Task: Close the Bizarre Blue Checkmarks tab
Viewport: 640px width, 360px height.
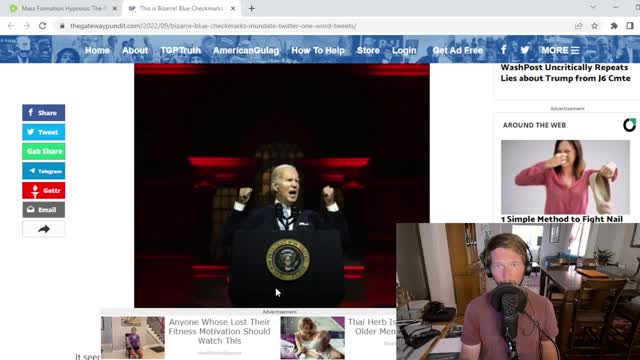Action: [233, 8]
